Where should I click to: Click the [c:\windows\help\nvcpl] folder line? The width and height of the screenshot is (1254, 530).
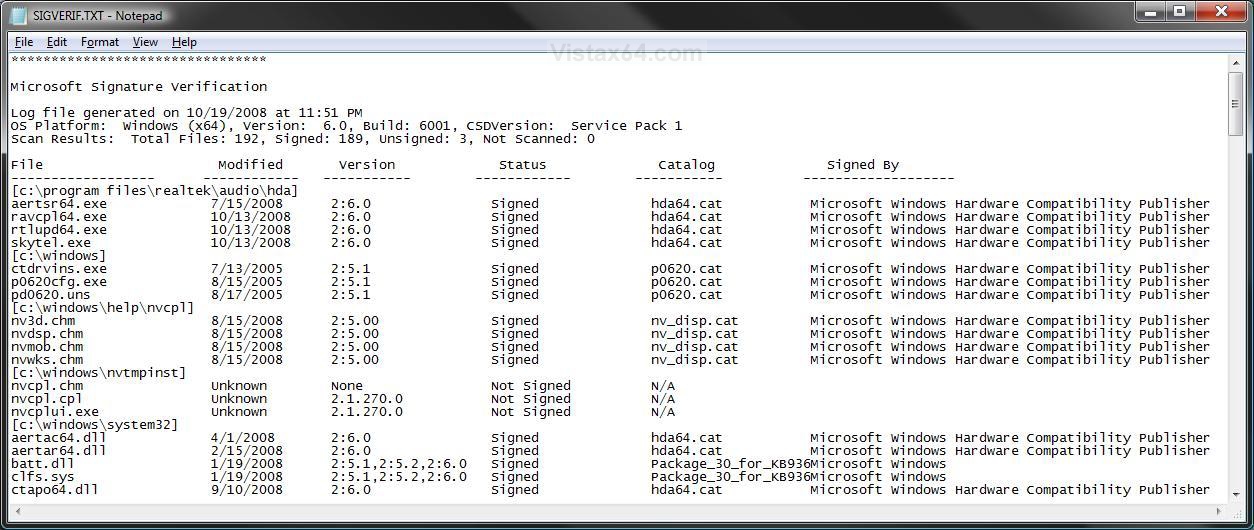click(x=102, y=308)
